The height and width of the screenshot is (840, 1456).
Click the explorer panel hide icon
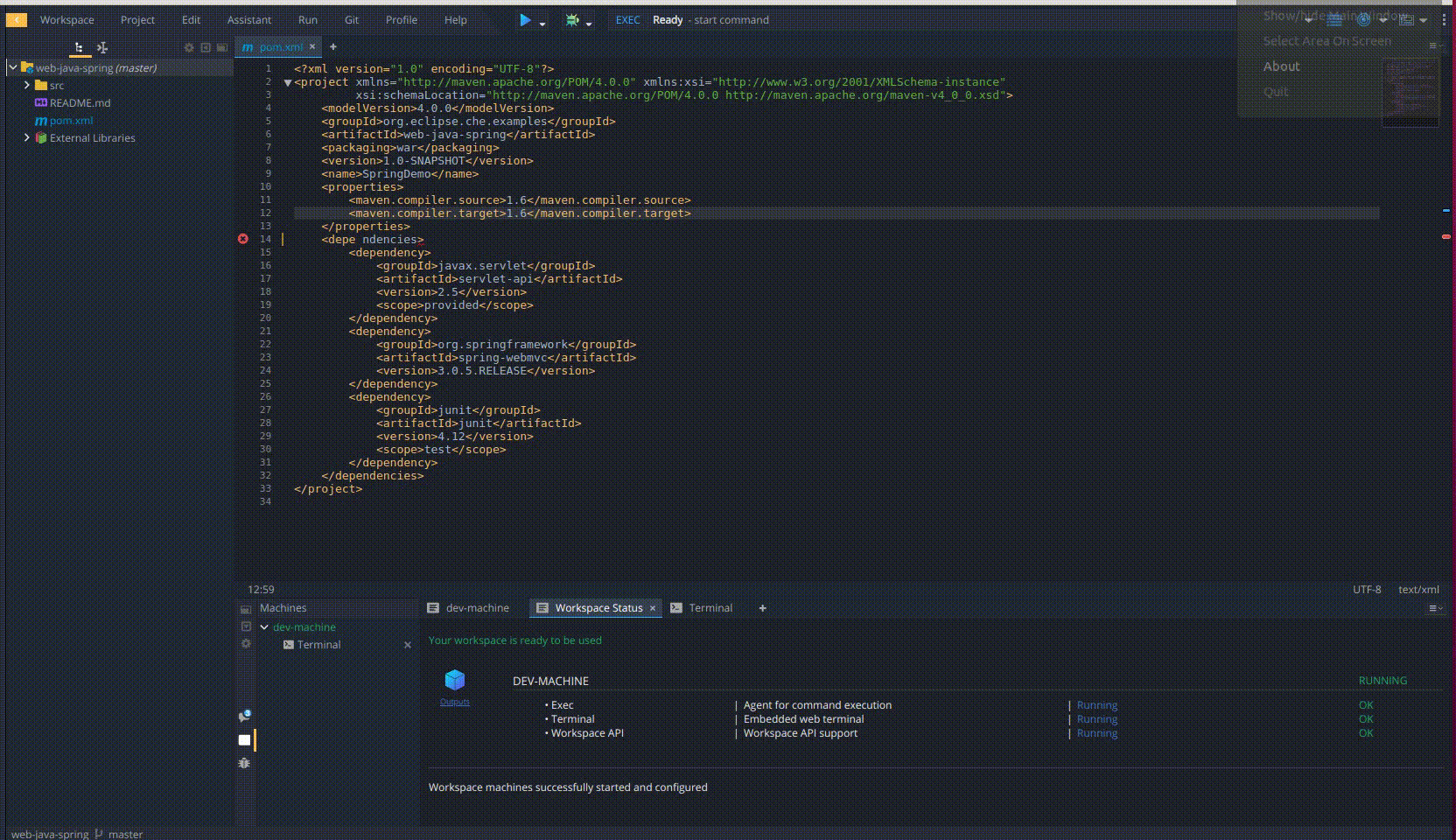click(222, 47)
